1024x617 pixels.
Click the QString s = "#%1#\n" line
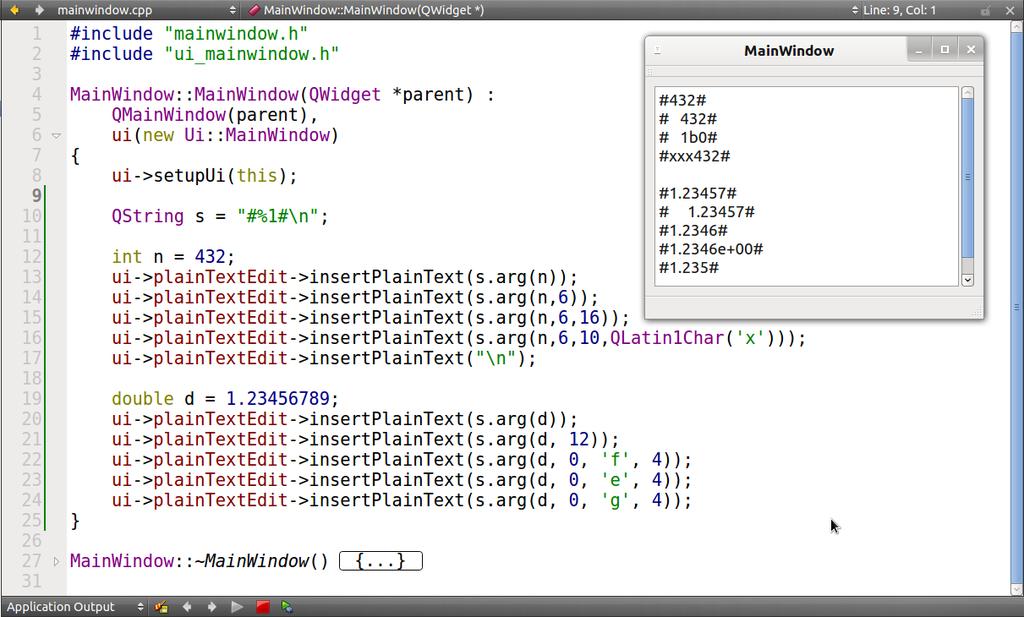(219, 216)
